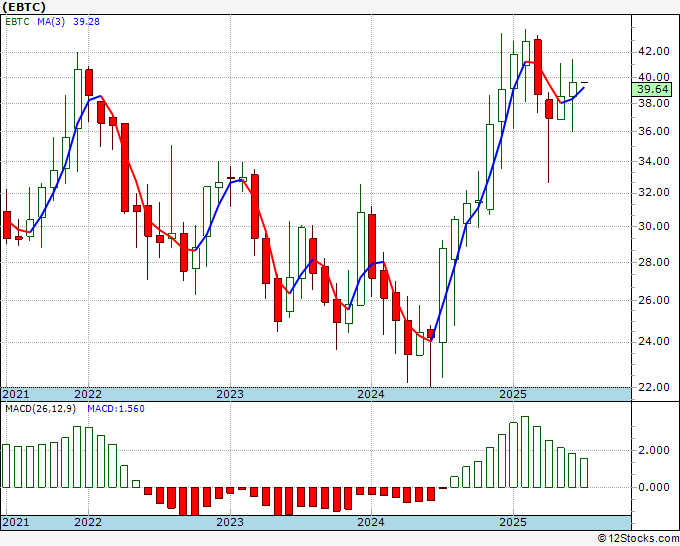Screen dimensions: 680x546
Task: Click 2022 on the price chart timeline
Action: point(88,394)
